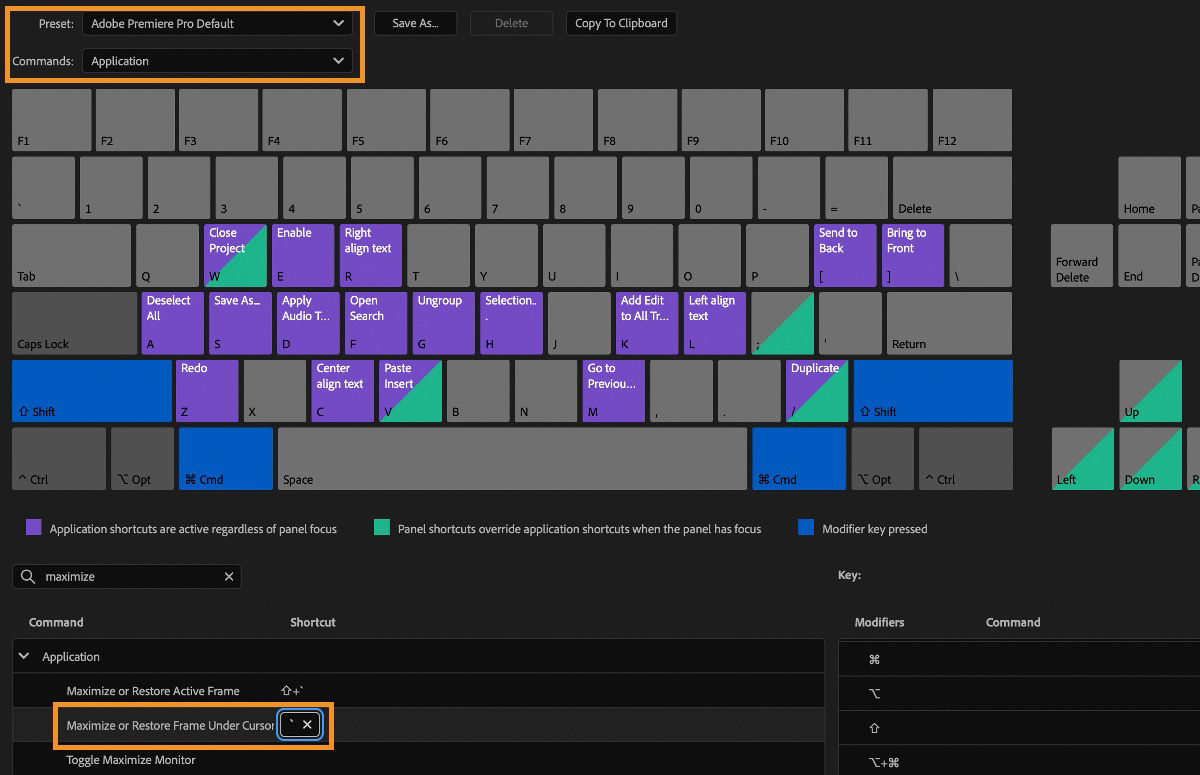Clear the maximize search field

point(229,576)
